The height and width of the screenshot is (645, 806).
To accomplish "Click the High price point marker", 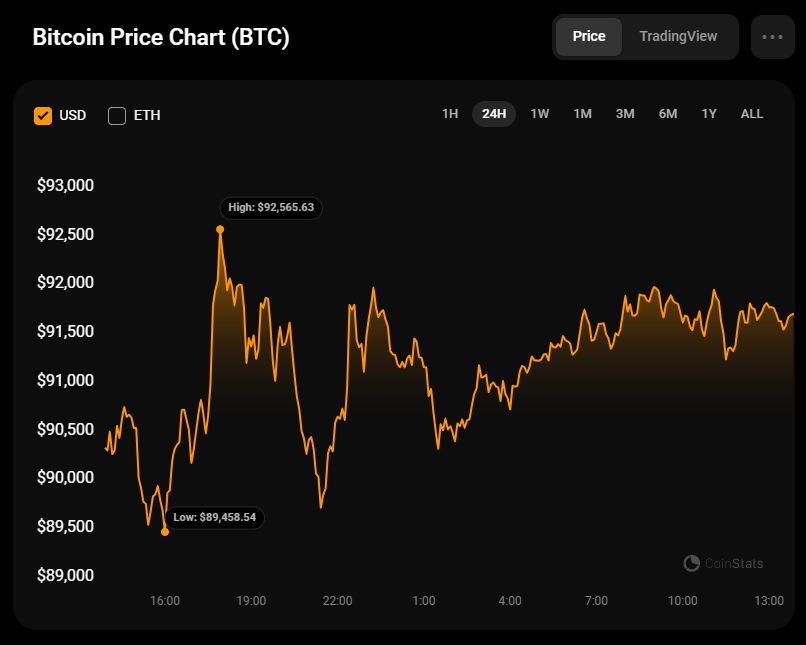I will pos(220,229).
